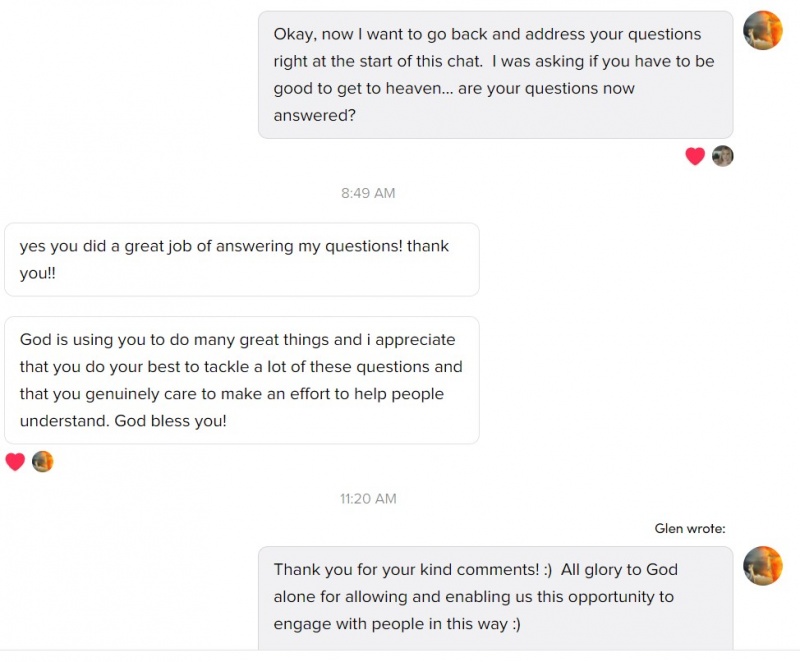Click Glen's avatar beside the thank you reply
Image resolution: width=800 pixels, height=662 pixels.
[763, 565]
